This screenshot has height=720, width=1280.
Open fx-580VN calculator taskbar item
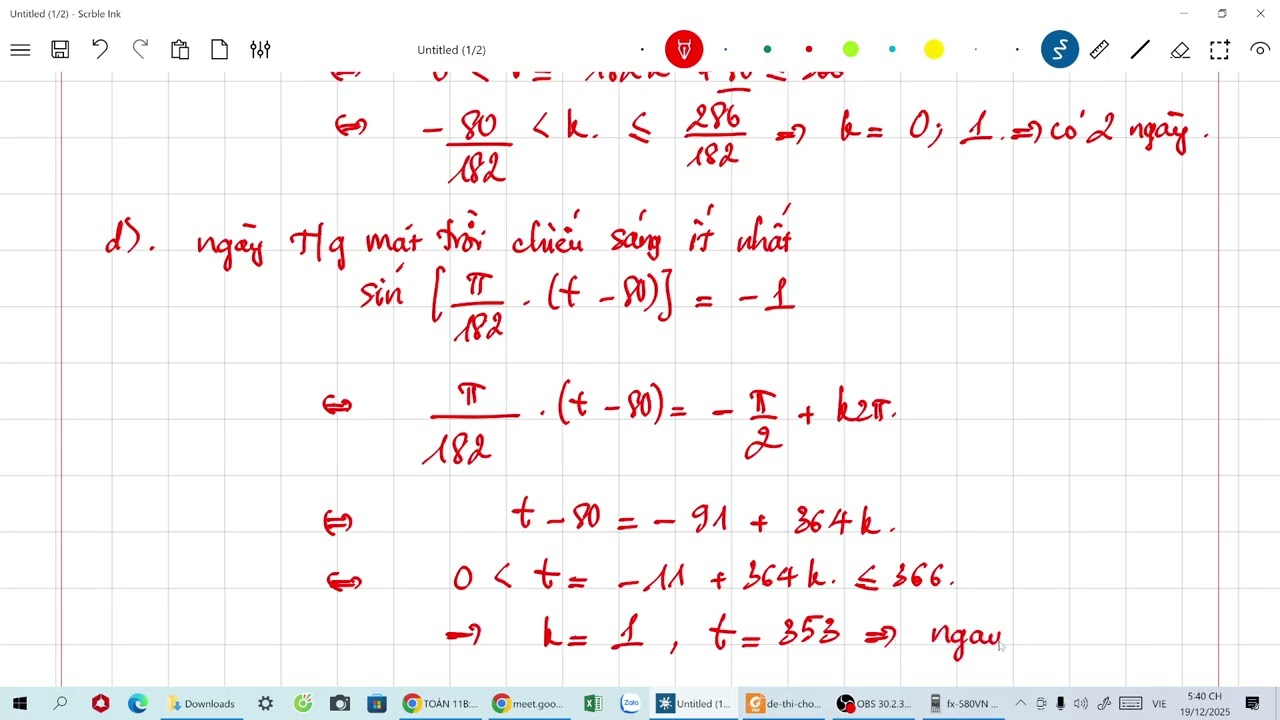tap(964, 704)
